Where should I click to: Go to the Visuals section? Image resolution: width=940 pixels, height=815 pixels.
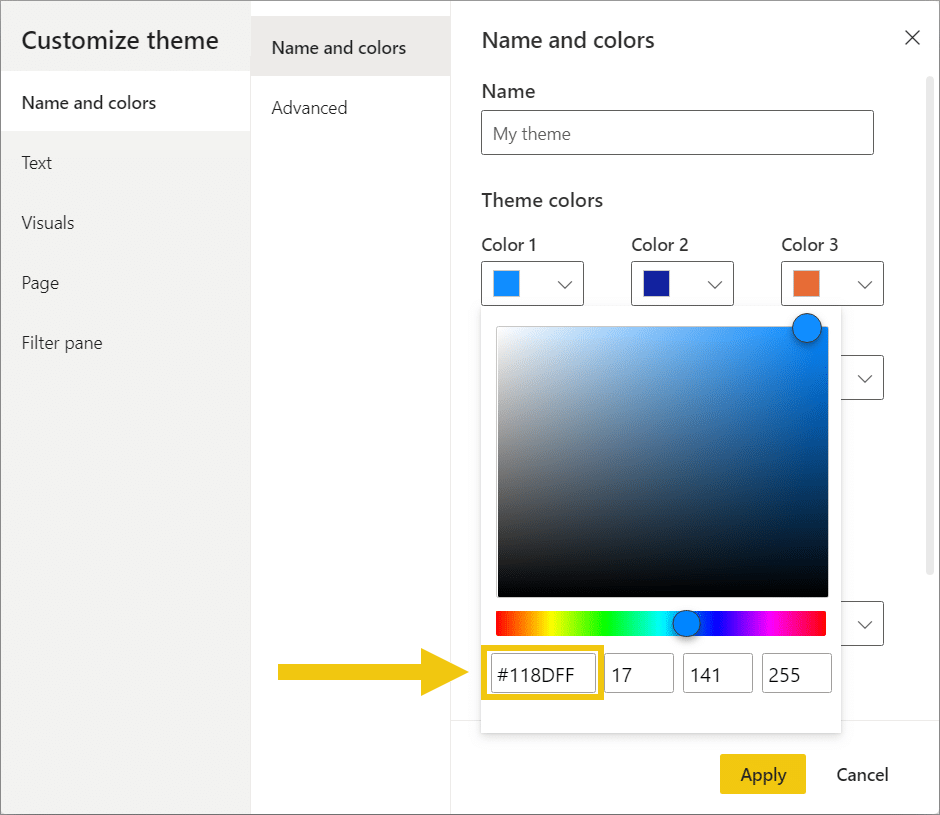[48, 222]
